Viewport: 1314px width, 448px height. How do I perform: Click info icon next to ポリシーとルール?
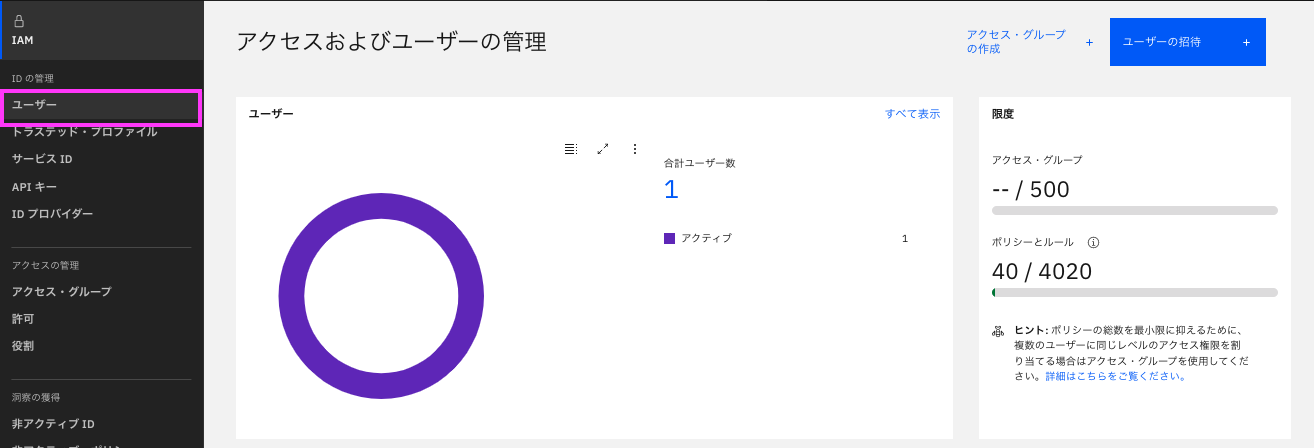point(1093,242)
